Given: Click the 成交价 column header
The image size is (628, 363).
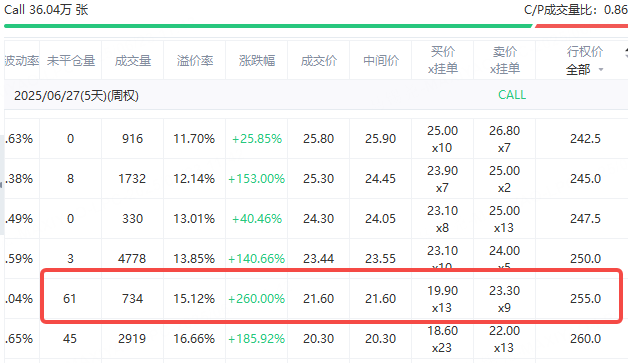Looking at the screenshot, I should tap(319, 60).
